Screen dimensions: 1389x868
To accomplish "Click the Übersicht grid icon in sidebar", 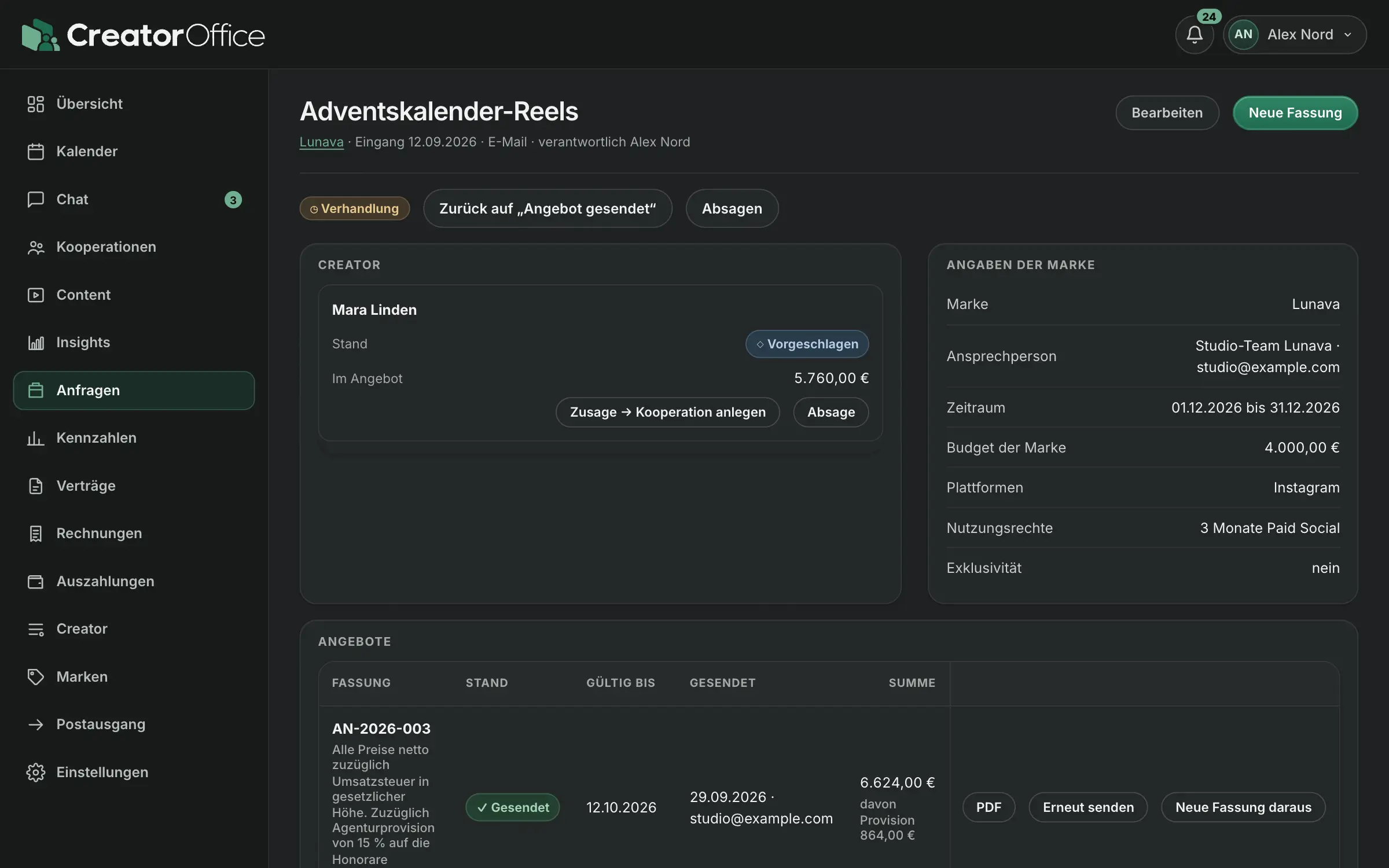I will click(x=36, y=104).
